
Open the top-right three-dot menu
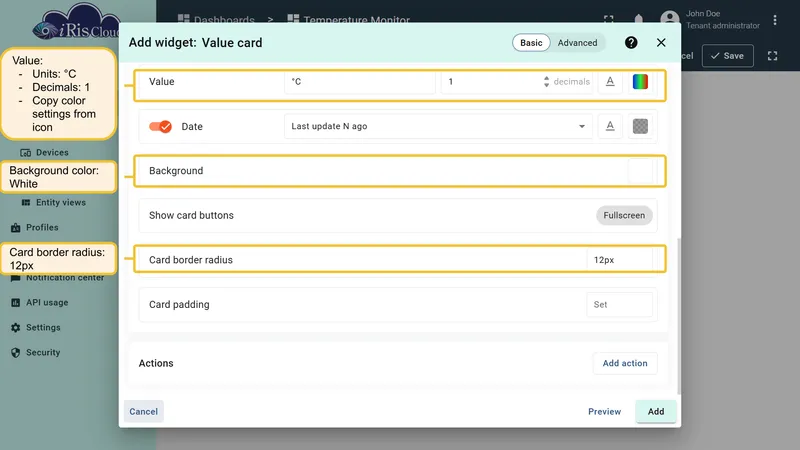(775, 20)
